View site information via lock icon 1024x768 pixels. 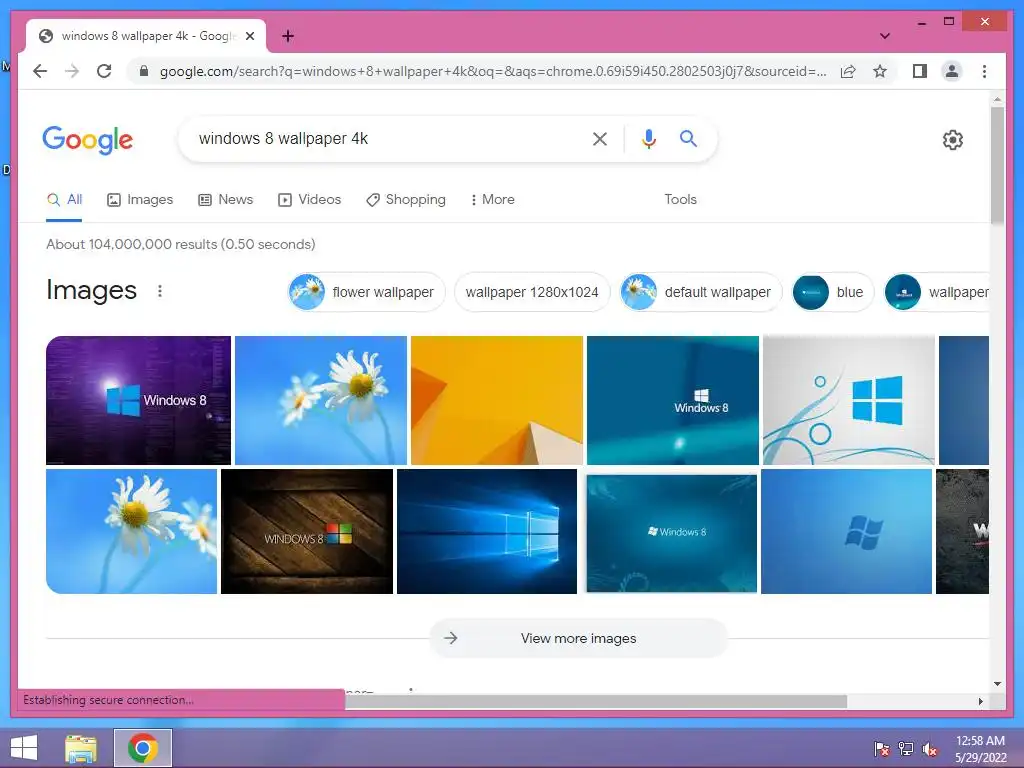click(x=144, y=71)
